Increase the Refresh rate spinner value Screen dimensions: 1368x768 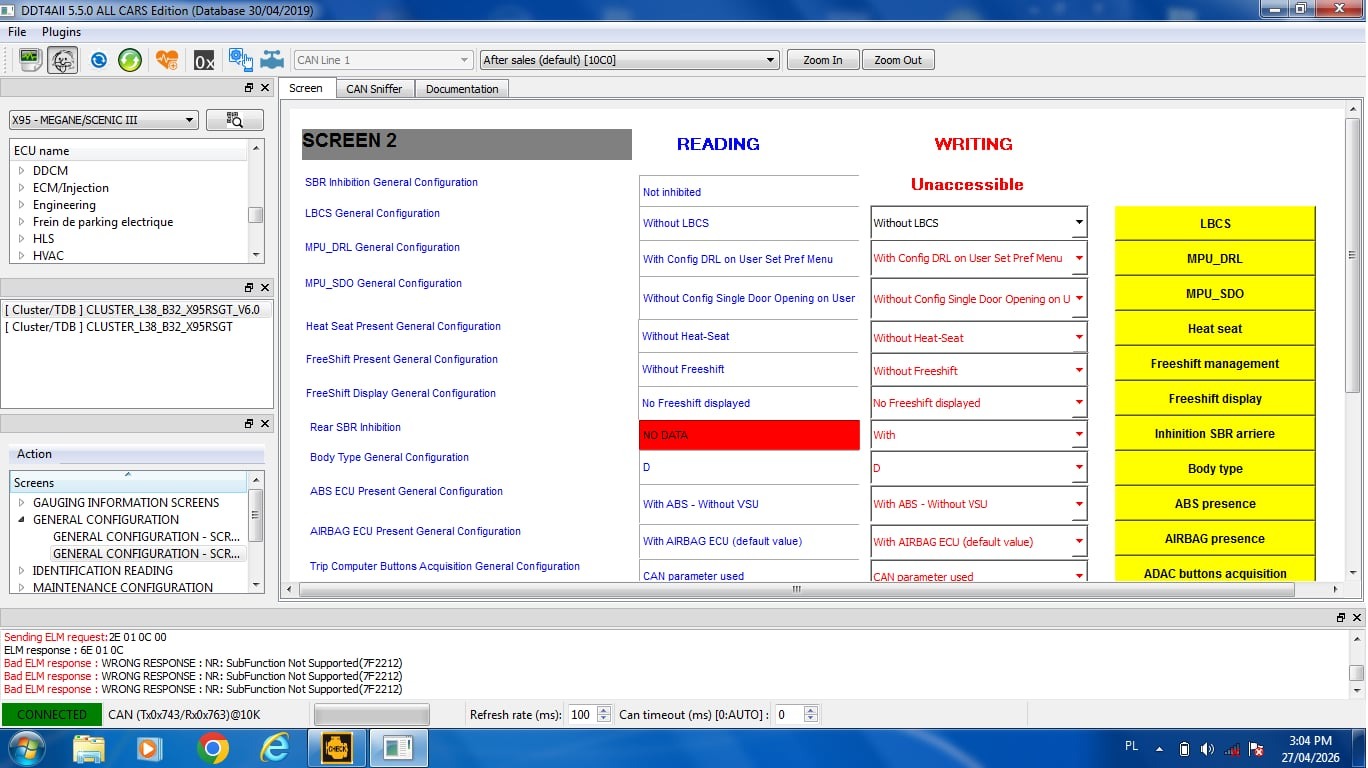click(x=603, y=710)
